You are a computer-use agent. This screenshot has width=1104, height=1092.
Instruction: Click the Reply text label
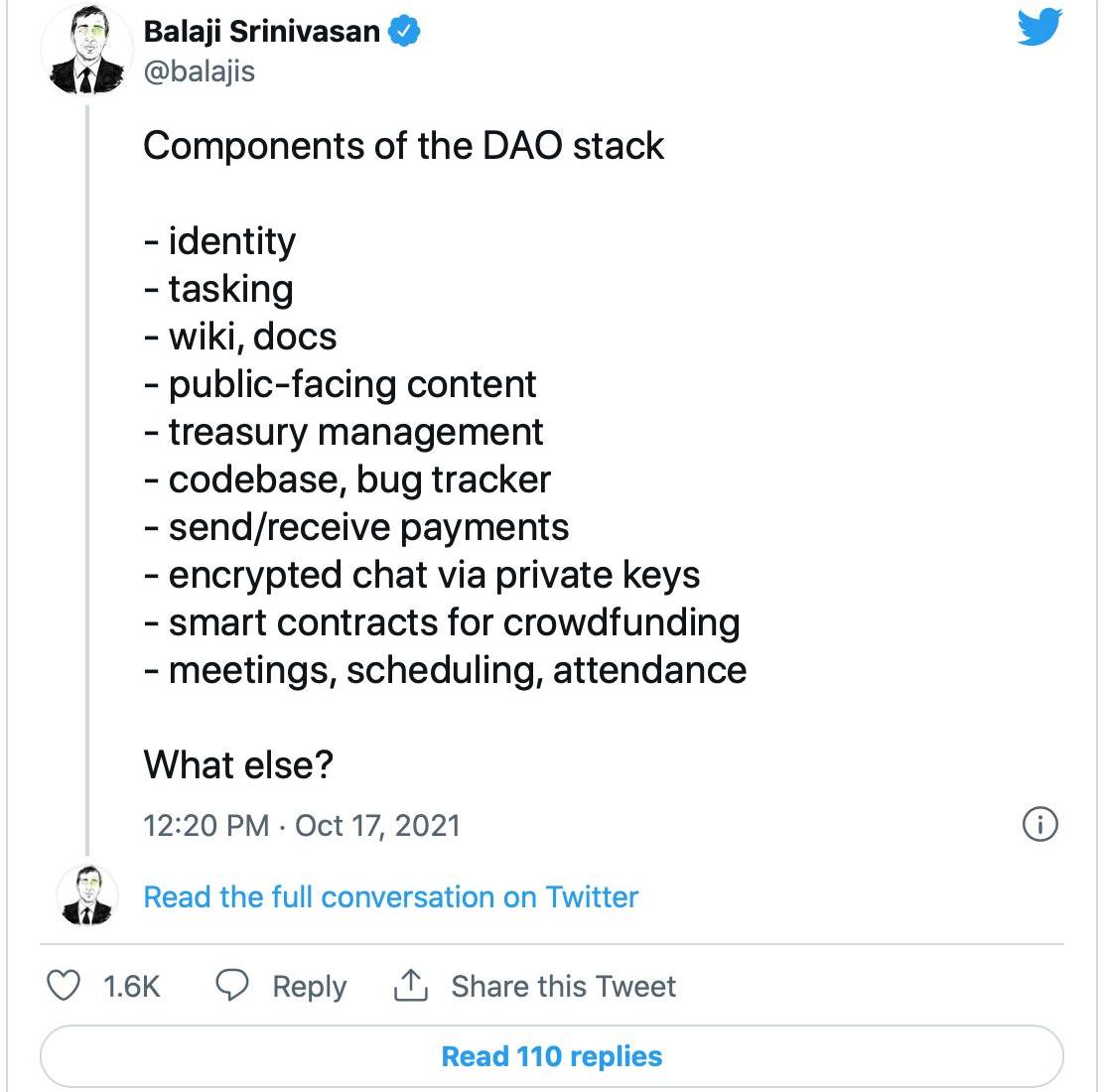click(310, 986)
